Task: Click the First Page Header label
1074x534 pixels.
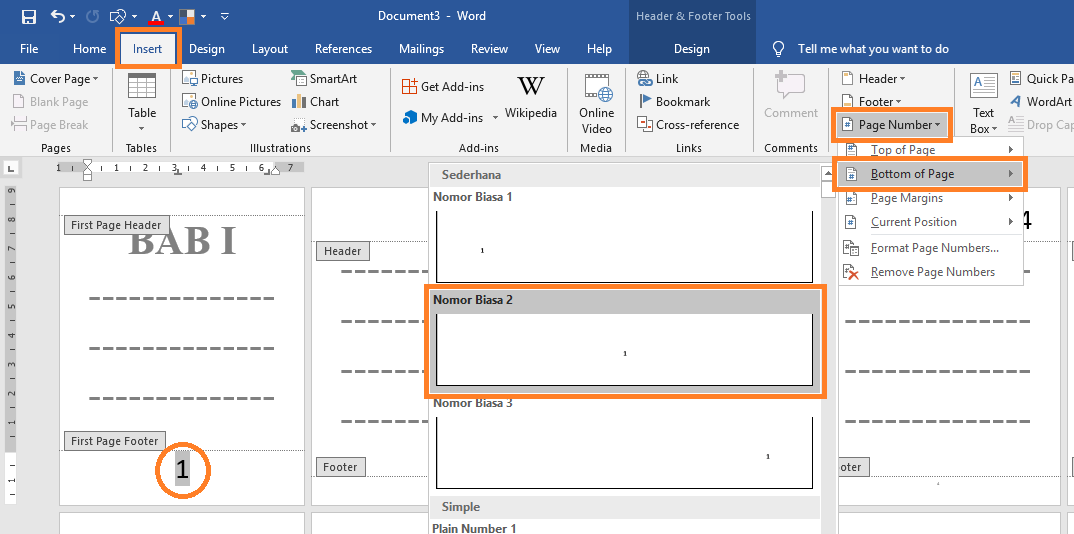Action: [x=116, y=225]
